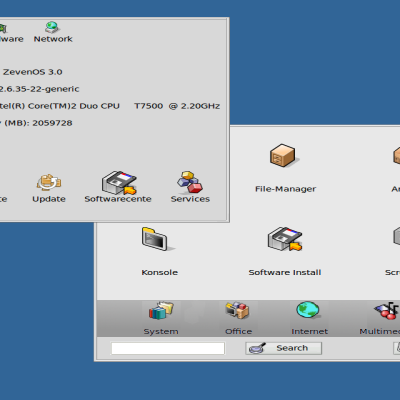Open Network in the system info window
Viewport: 400px width, 400px height.
pos(53,32)
